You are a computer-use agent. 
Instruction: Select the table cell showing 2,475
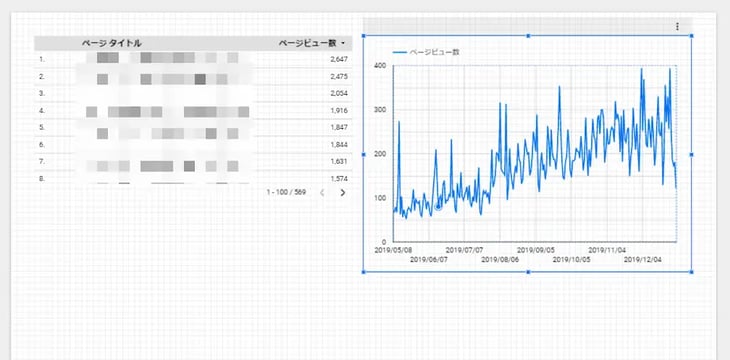click(x=339, y=76)
